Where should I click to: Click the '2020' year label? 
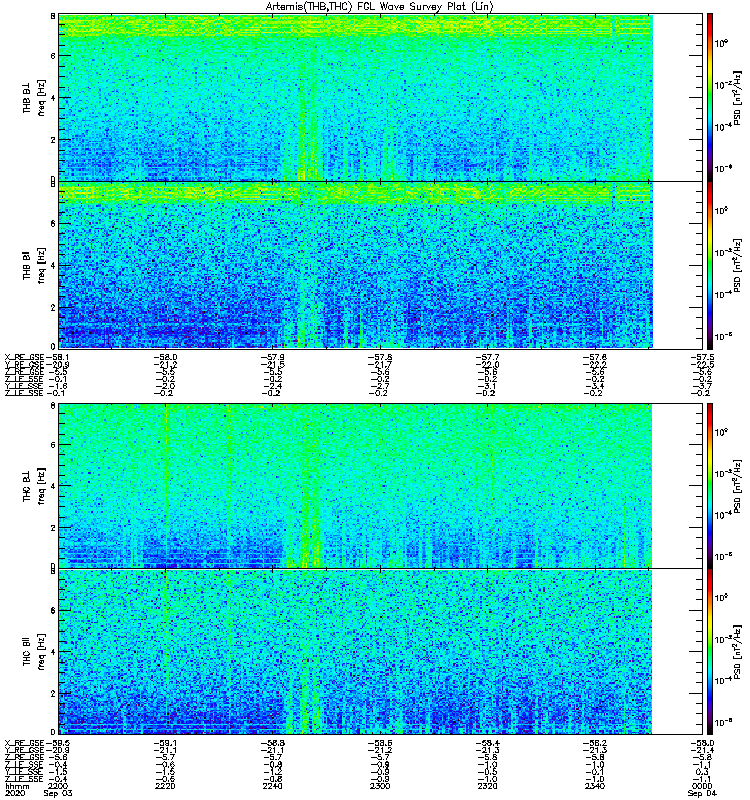(14, 793)
